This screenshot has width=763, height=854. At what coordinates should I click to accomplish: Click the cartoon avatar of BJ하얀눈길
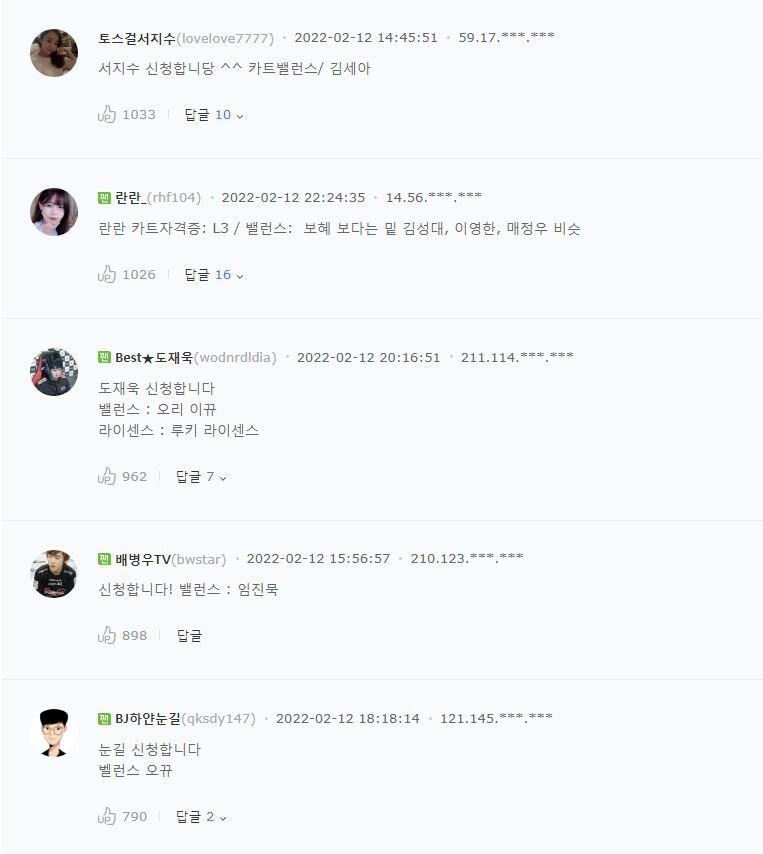54,733
